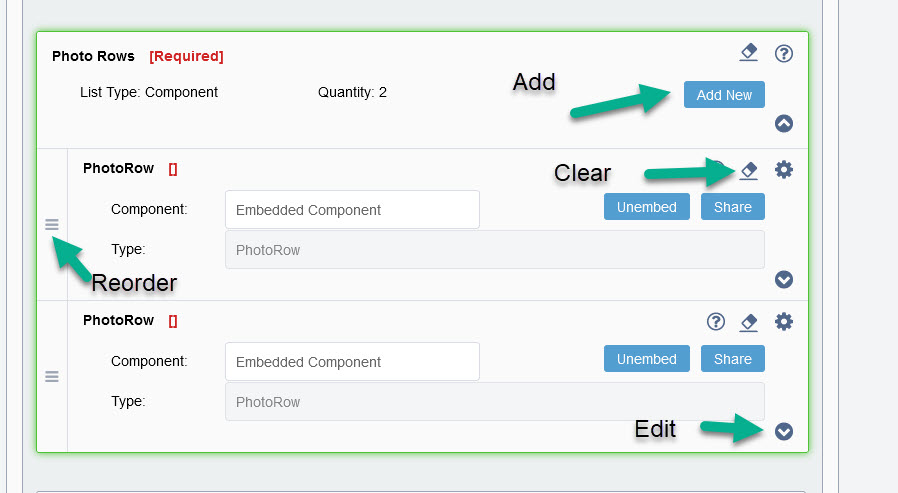898x493 pixels.
Task: Unembed the second PhotoRow component
Action: point(647,358)
